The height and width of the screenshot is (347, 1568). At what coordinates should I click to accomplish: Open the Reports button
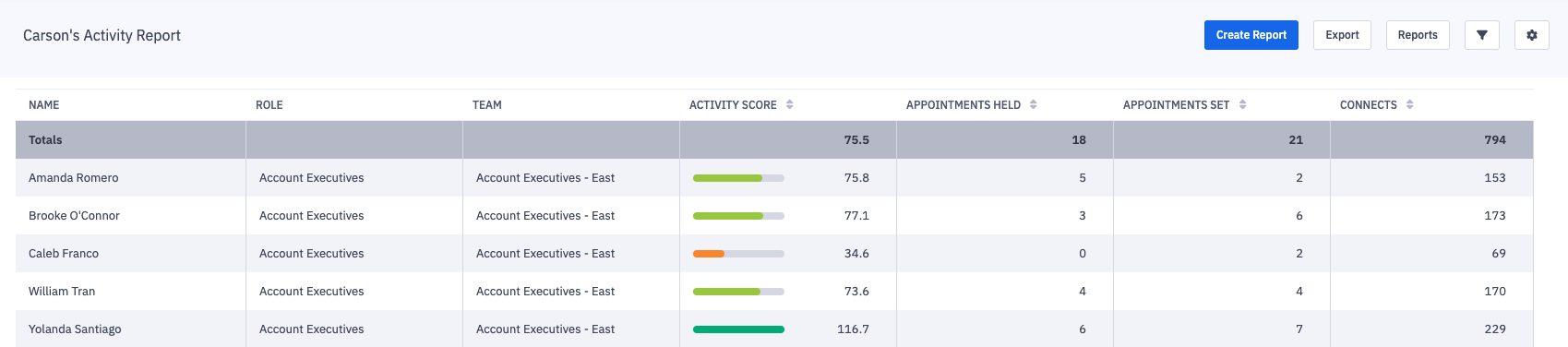point(1418,35)
